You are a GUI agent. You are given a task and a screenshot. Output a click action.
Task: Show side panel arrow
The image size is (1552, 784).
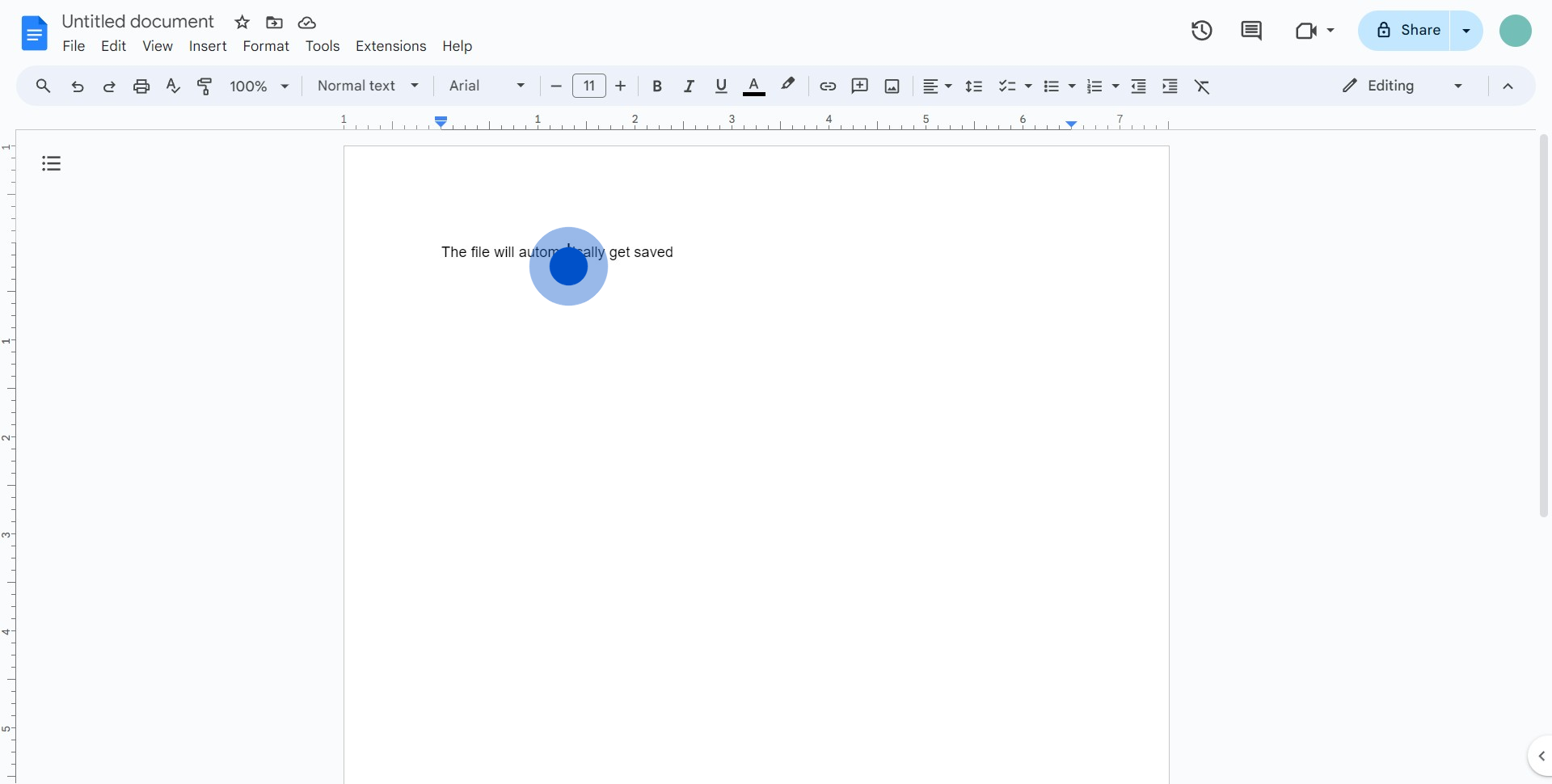(x=1541, y=757)
